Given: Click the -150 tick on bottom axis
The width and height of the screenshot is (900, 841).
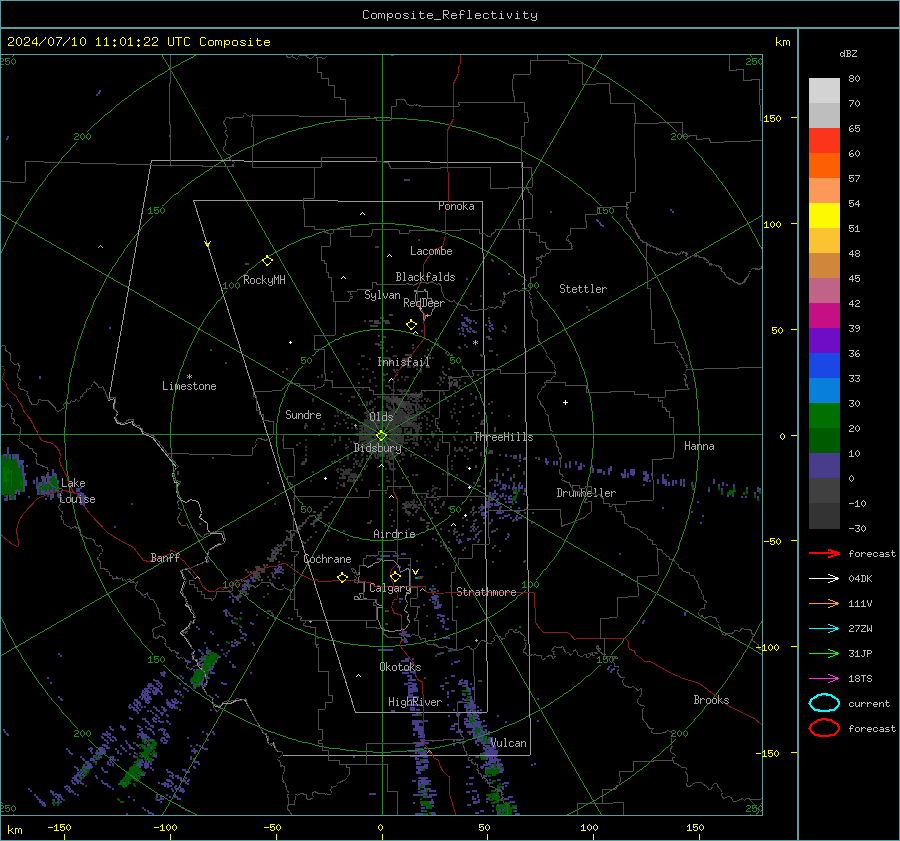Looking at the screenshot, I should [x=59, y=827].
